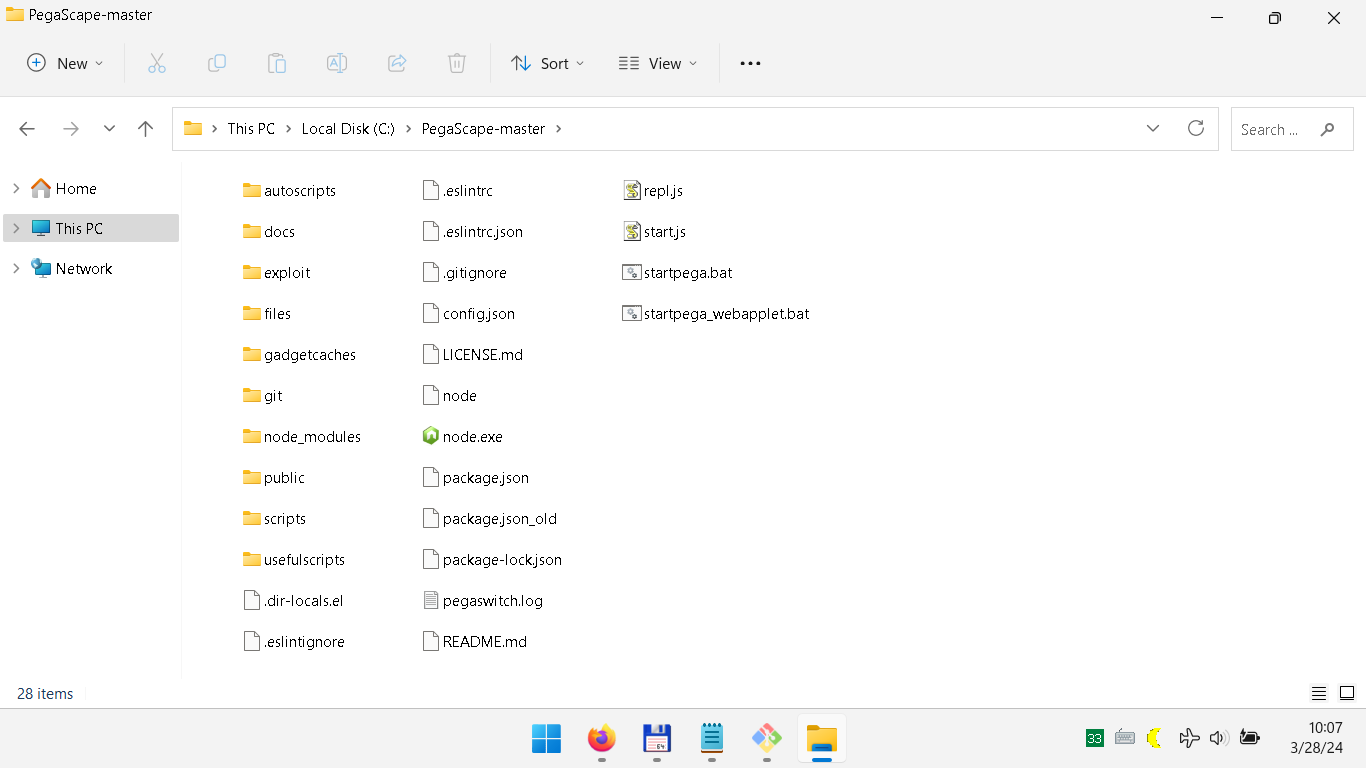The image size is (1366, 768).
Task: Open the Sort dropdown menu
Action: click(548, 63)
